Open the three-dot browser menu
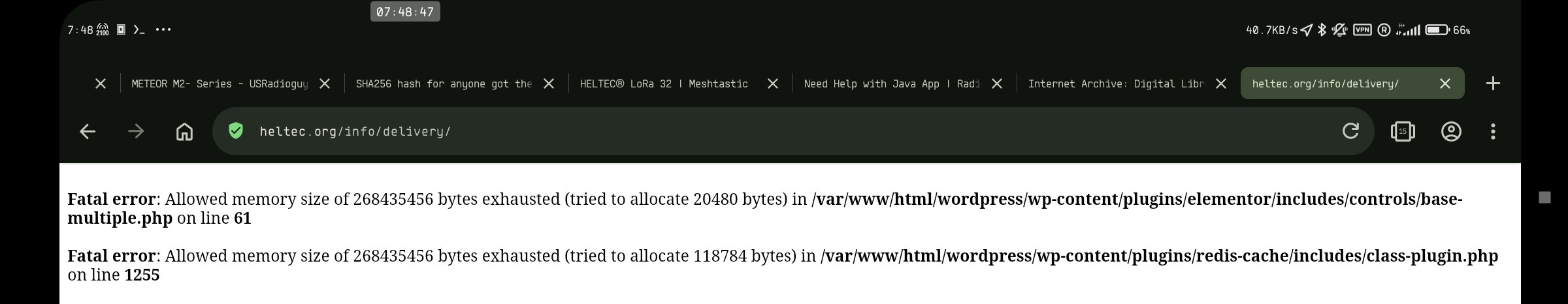 1493,132
